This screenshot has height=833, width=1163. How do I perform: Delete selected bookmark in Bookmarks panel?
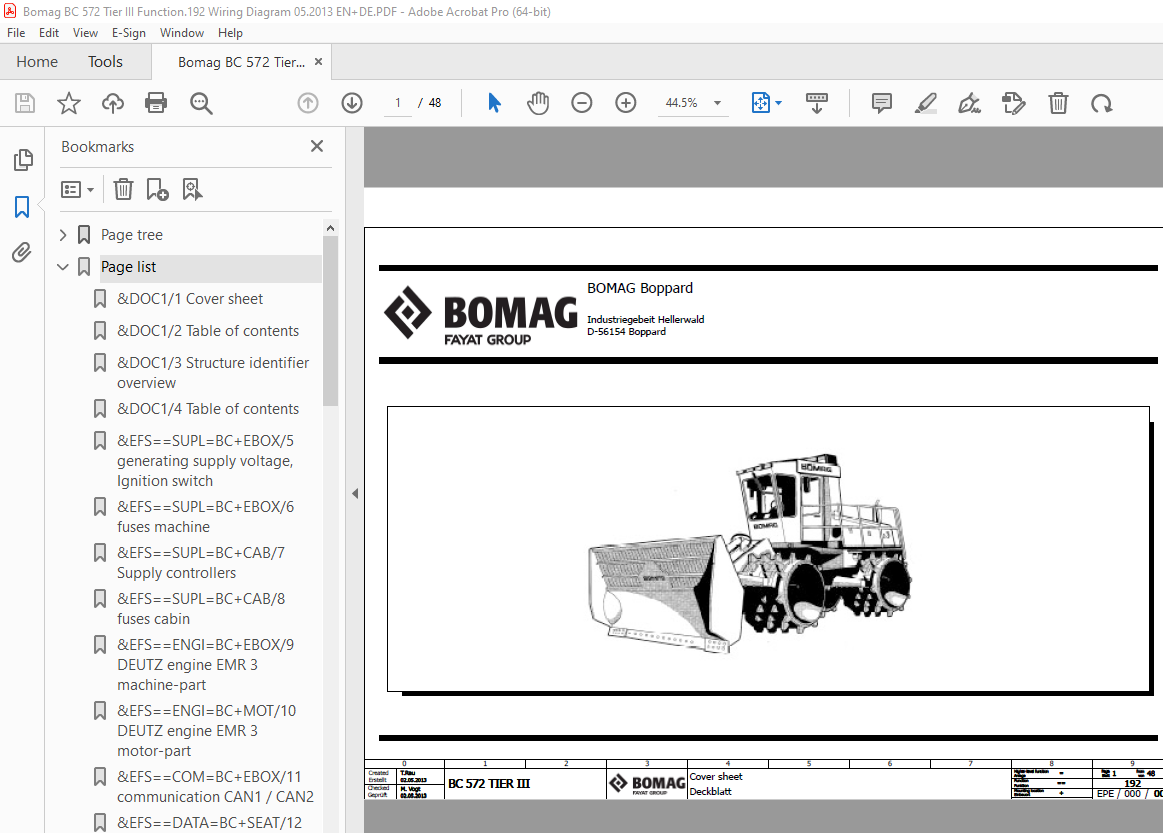123,189
